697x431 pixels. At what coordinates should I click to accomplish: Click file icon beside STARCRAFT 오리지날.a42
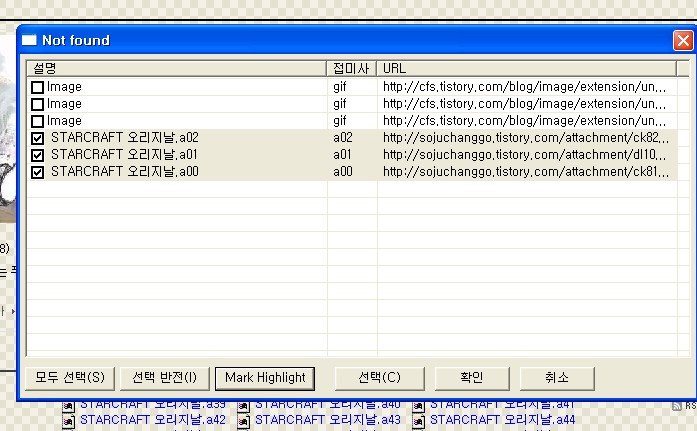68,421
